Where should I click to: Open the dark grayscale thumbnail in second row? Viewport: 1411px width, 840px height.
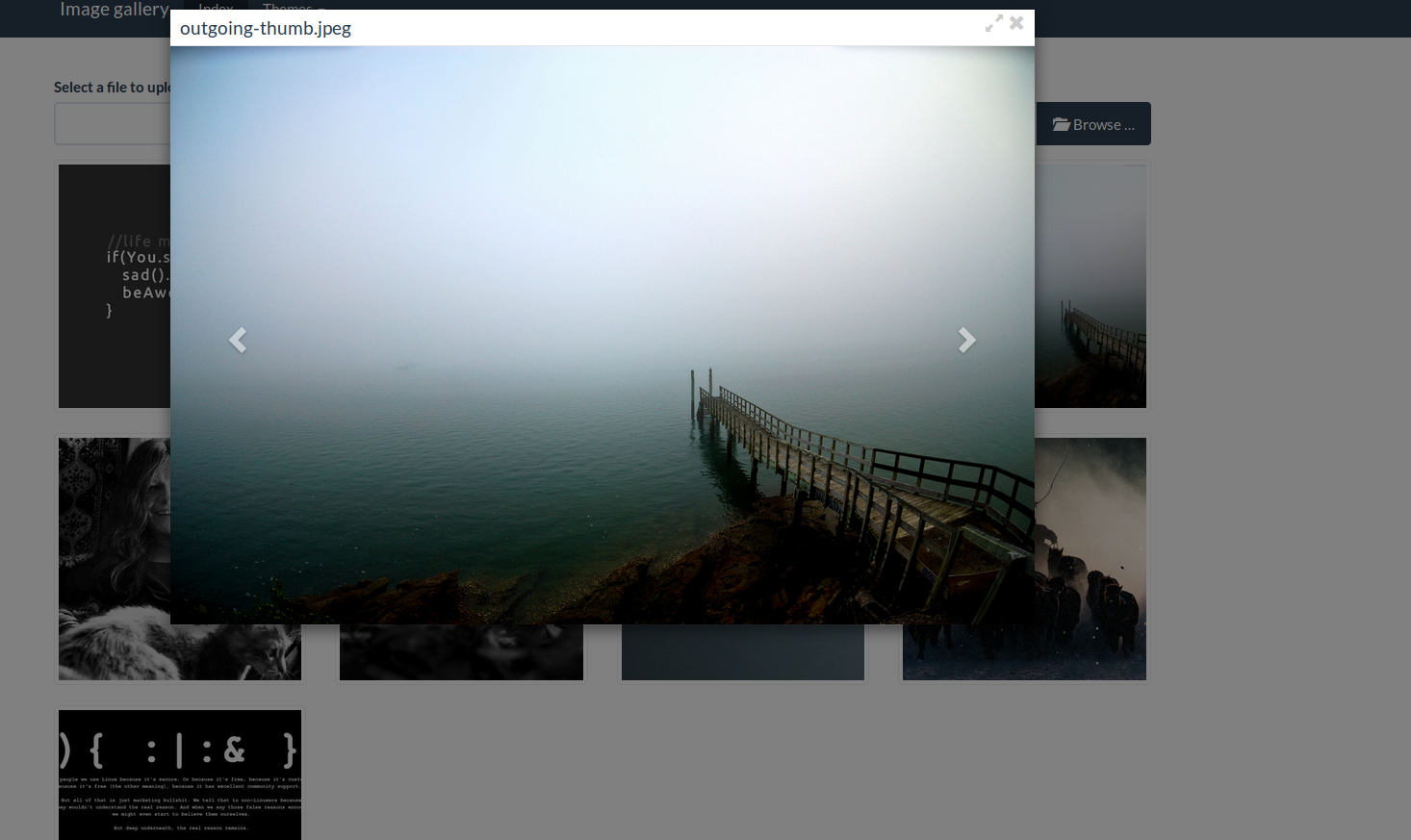pos(461,652)
